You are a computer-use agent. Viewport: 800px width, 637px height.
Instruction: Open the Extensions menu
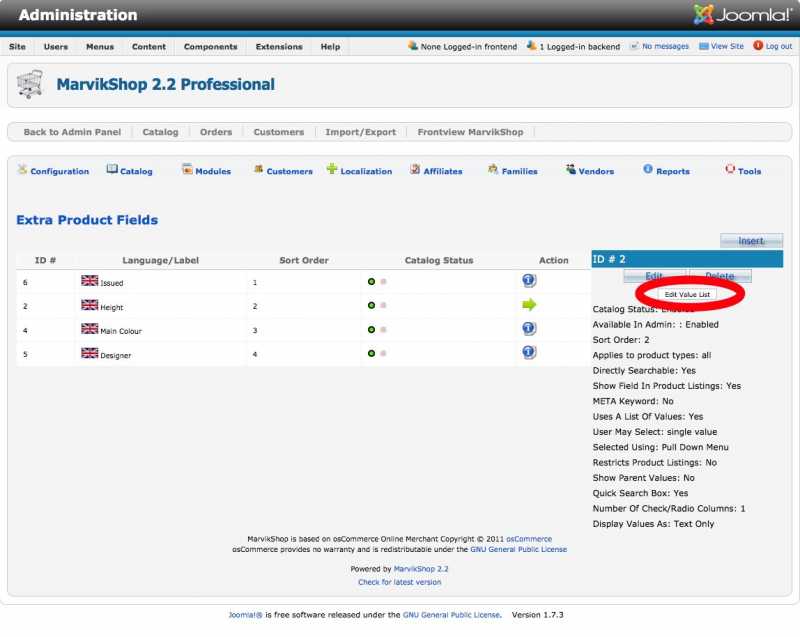[279, 46]
